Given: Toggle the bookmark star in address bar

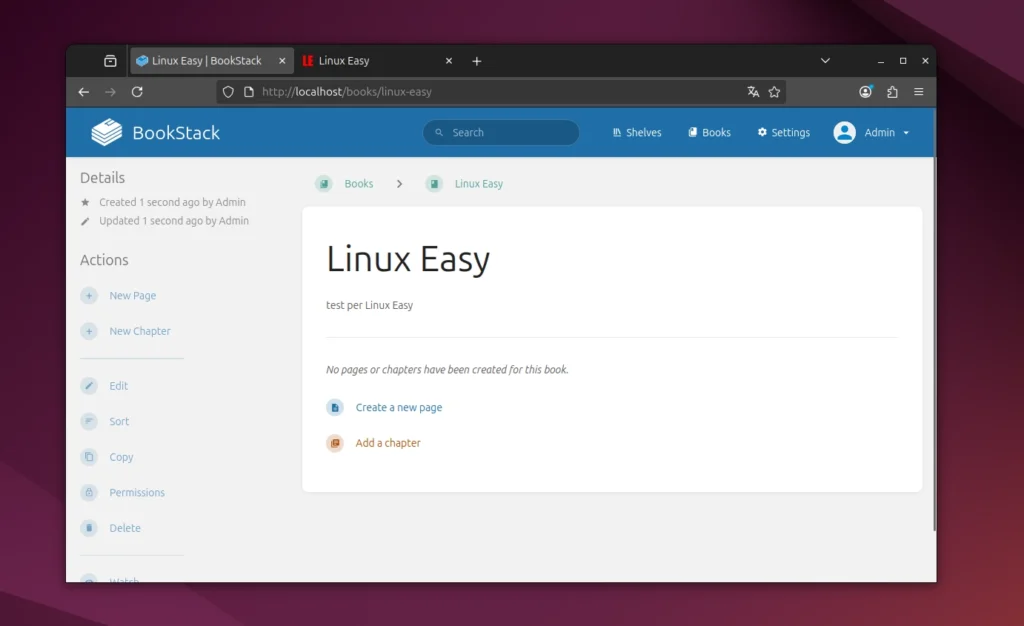Looking at the screenshot, I should 775,91.
